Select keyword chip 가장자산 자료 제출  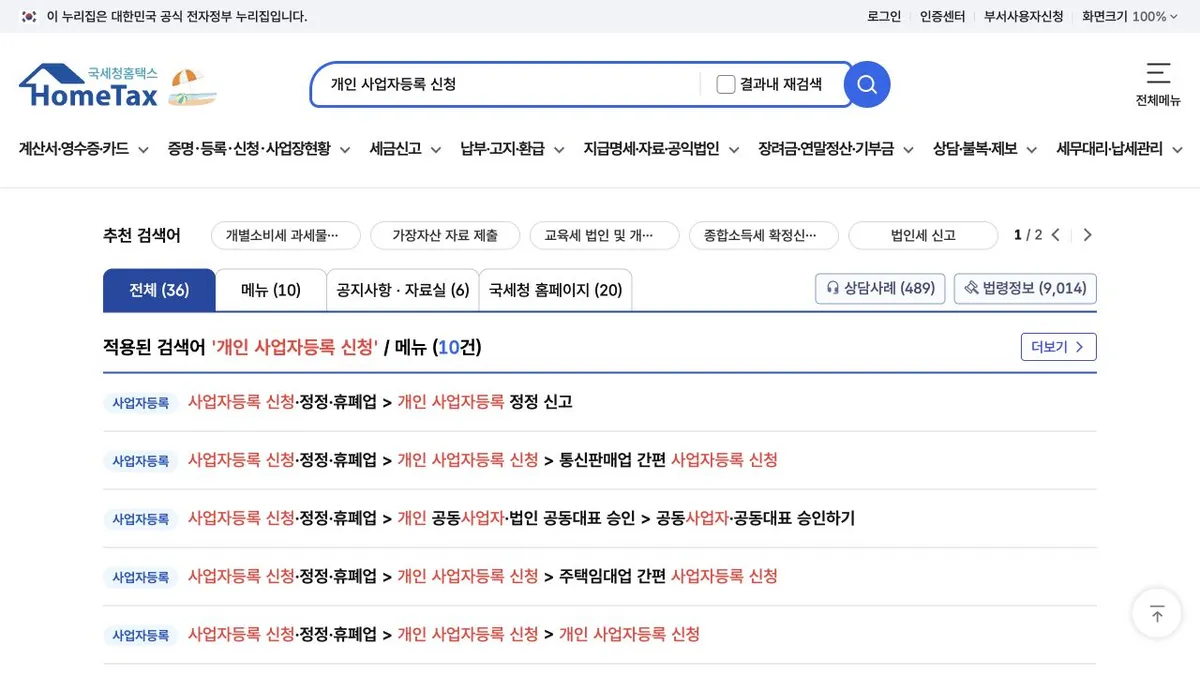coord(445,235)
